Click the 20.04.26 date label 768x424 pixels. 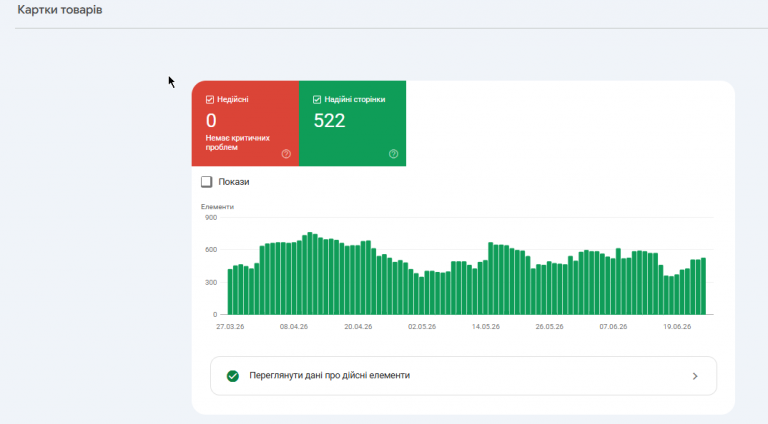pos(358,327)
